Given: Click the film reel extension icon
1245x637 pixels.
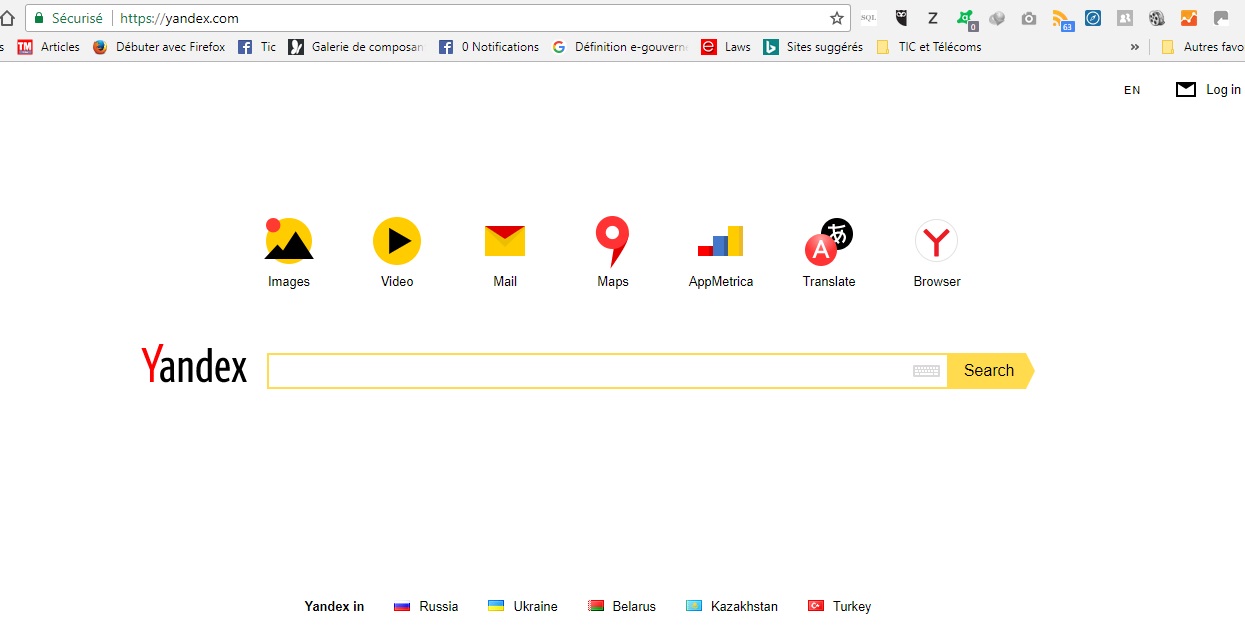Looking at the screenshot, I should coord(1157,18).
